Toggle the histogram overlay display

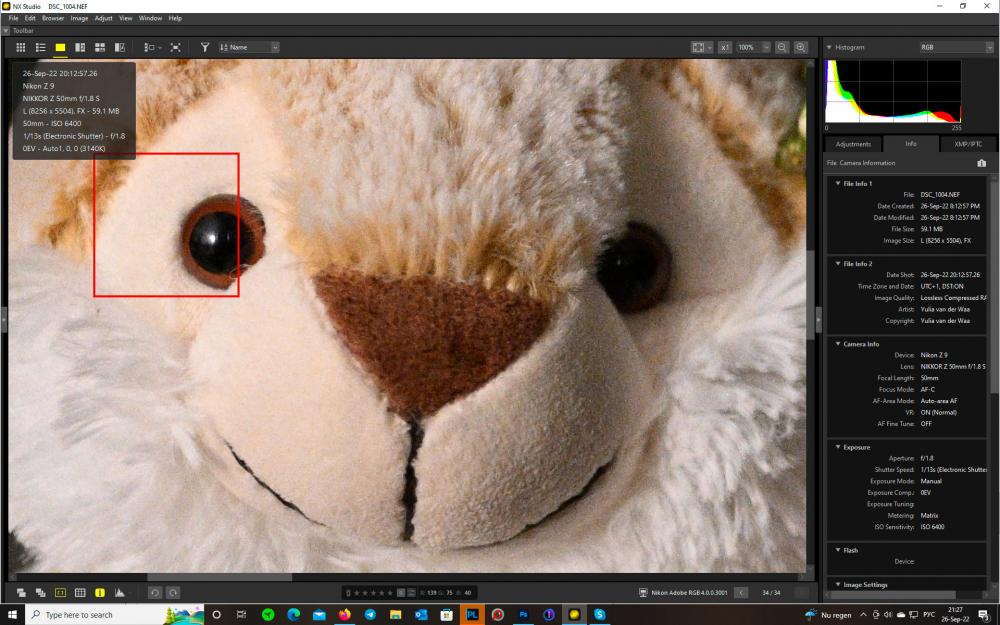click(x=119, y=592)
